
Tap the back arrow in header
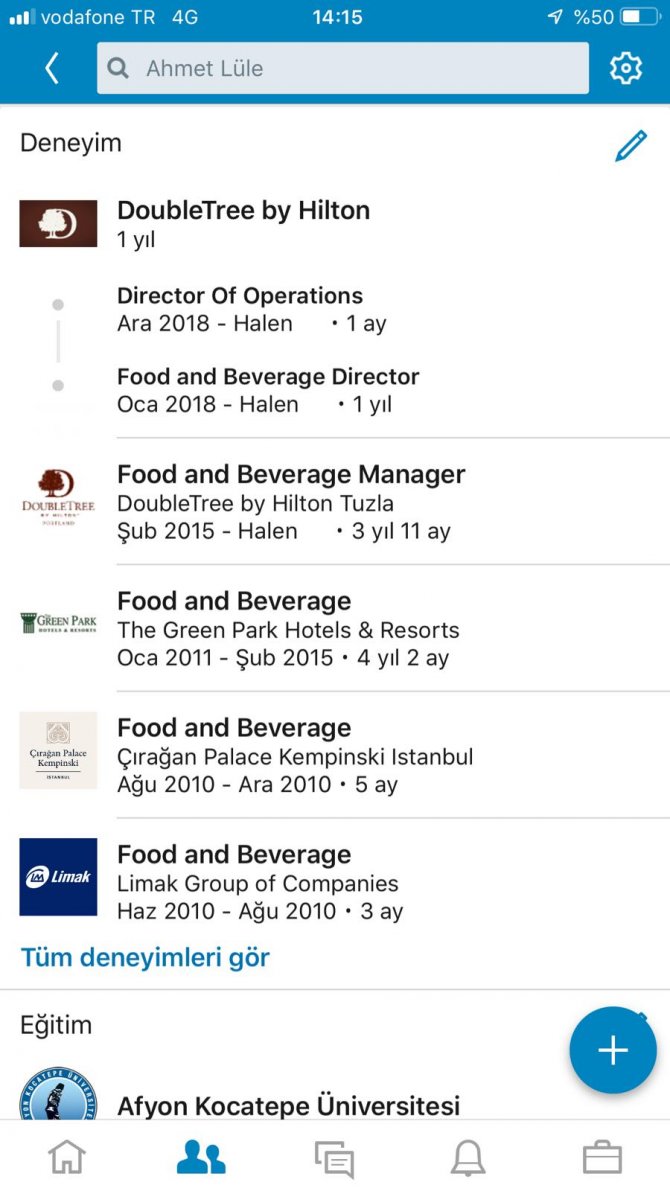click(x=52, y=68)
